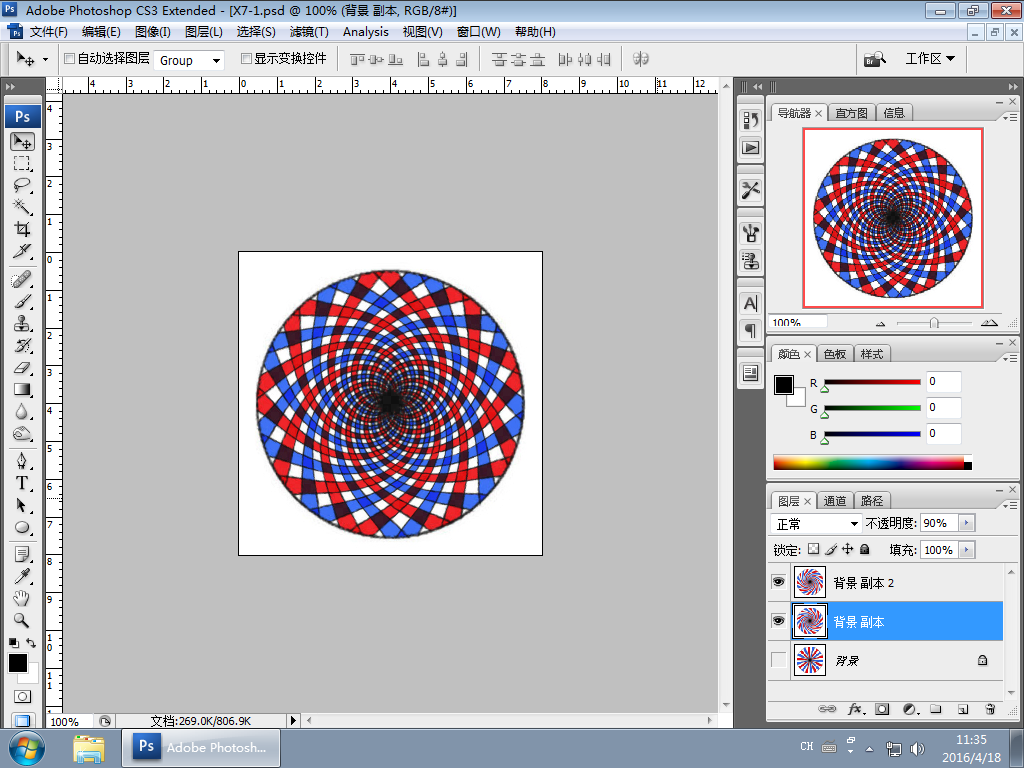1024x768 pixels.
Task: Open Windows Explorer from the taskbar
Action: [89, 747]
